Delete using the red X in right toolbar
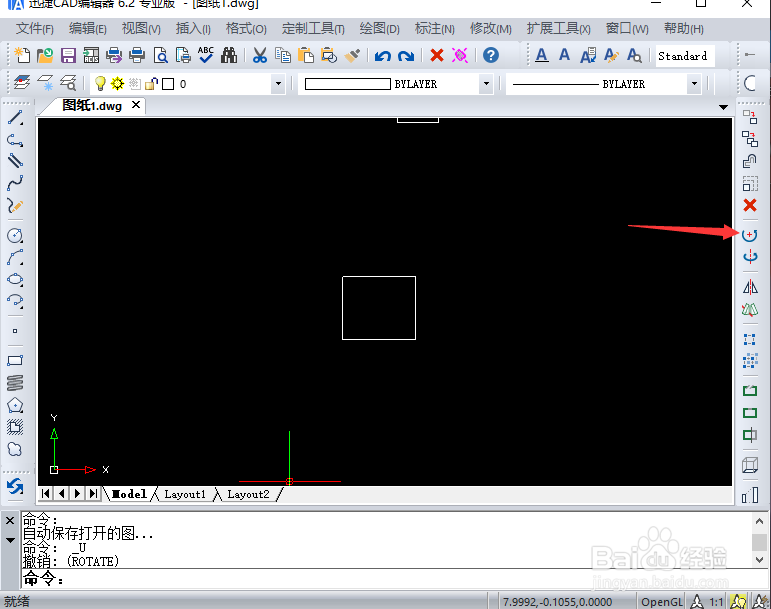 pyautogui.click(x=749, y=205)
